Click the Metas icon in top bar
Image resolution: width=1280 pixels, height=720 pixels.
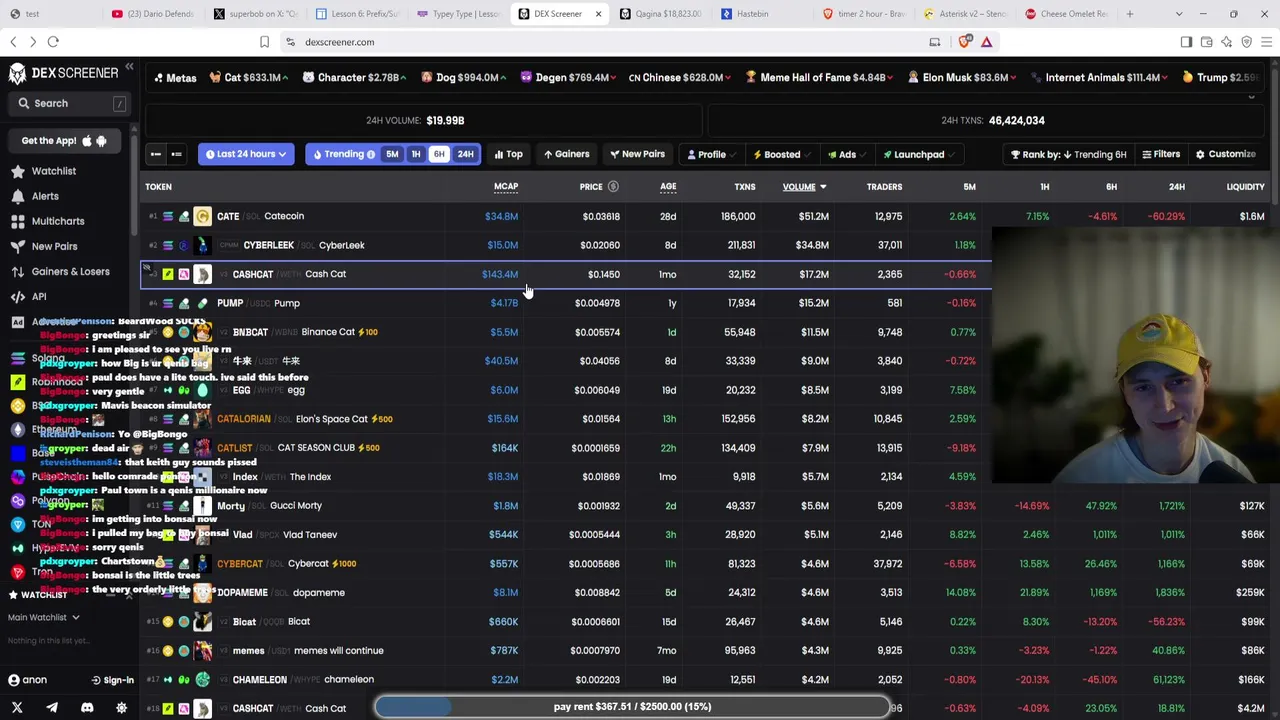[x=158, y=77]
